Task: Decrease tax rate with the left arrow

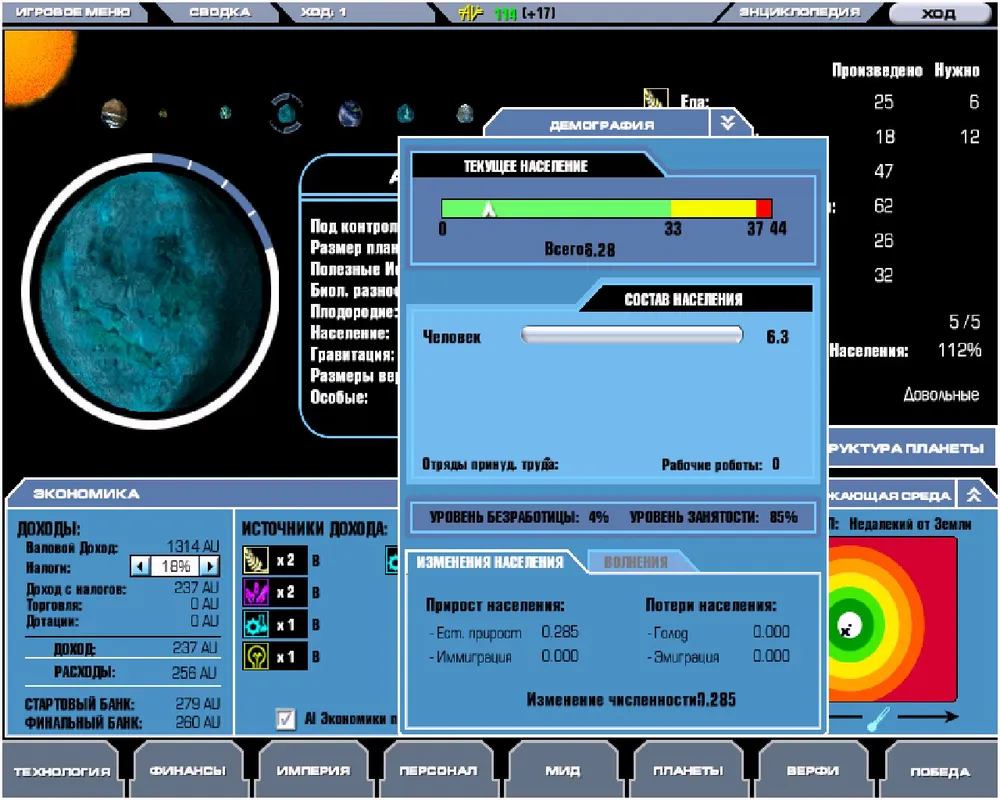Action: [x=141, y=566]
